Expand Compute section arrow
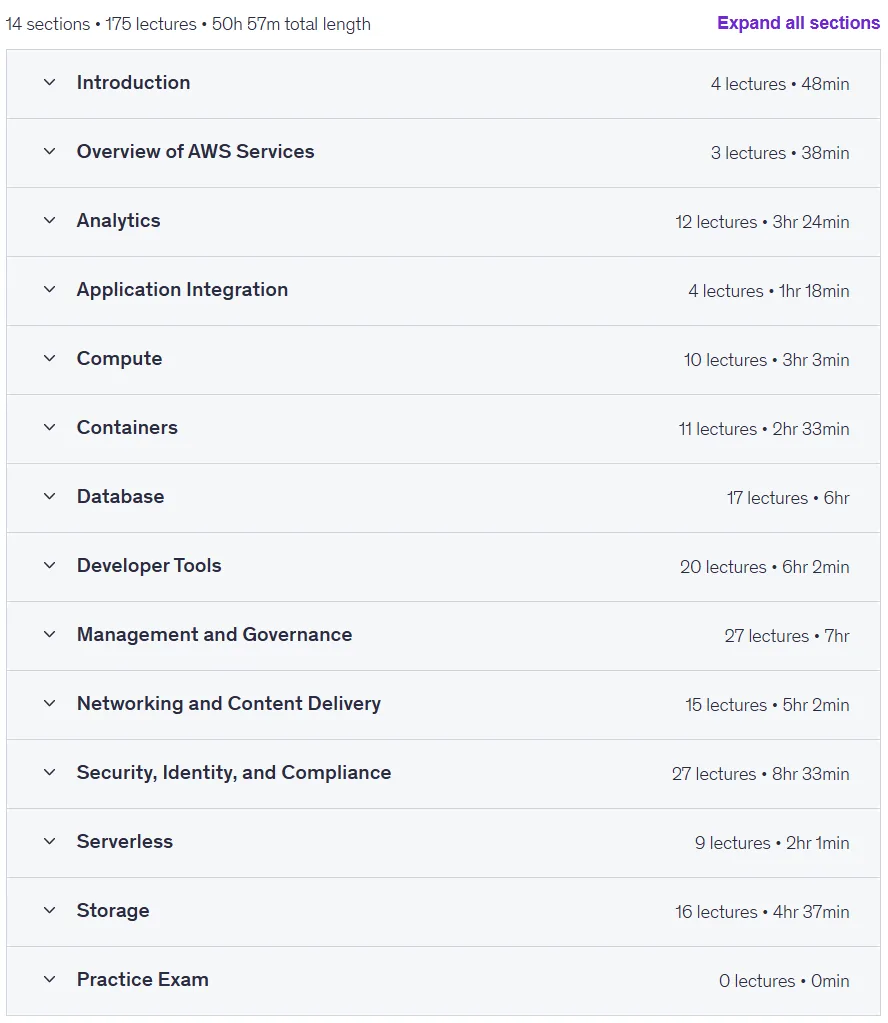 50,359
